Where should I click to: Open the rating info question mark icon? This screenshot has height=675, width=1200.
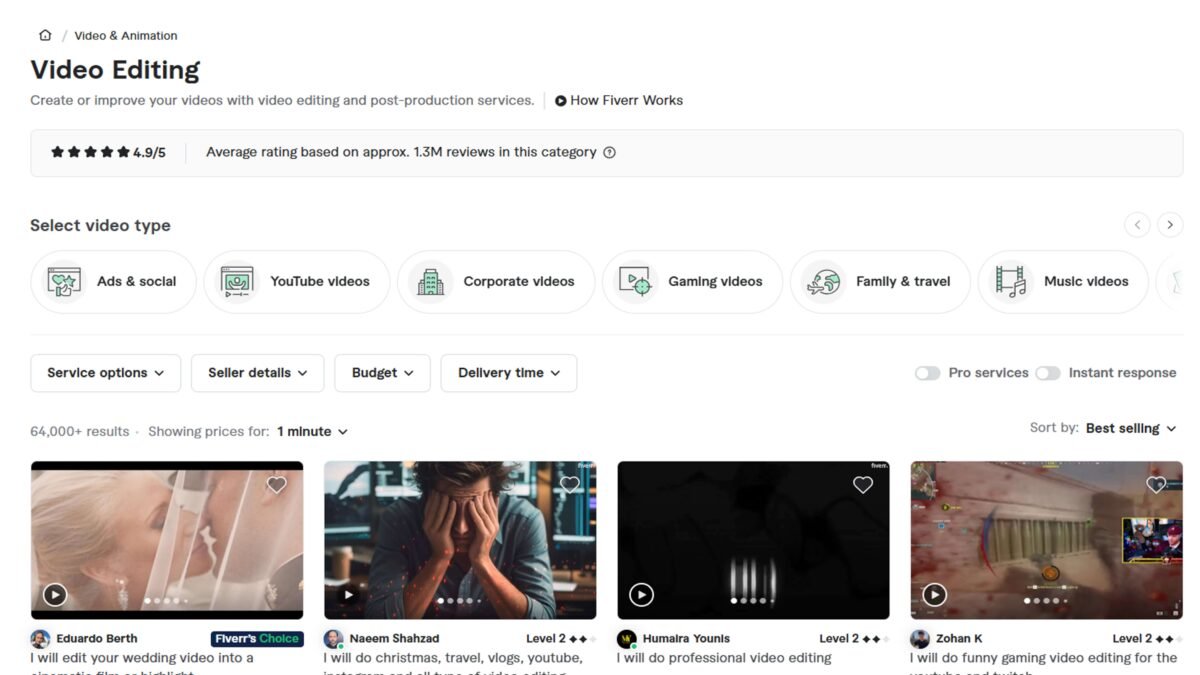pyautogui.click(x=610, y=153)
